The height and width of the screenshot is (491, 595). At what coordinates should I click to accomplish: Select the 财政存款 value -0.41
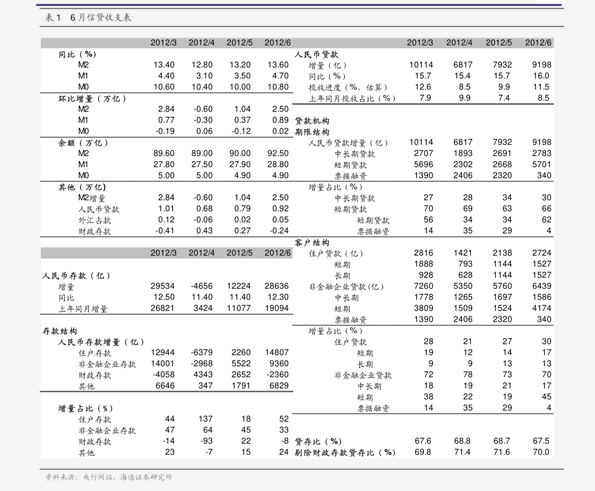tap(165, 231)
